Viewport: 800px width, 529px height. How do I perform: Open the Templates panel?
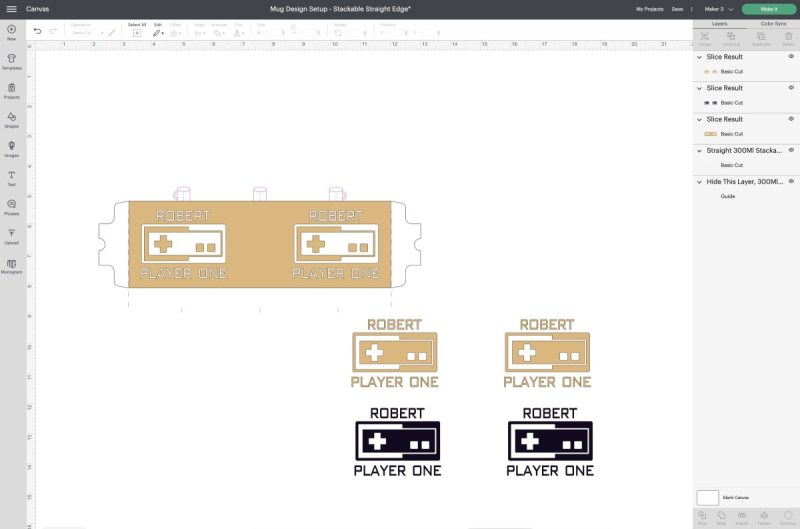(x=11, y=61)
